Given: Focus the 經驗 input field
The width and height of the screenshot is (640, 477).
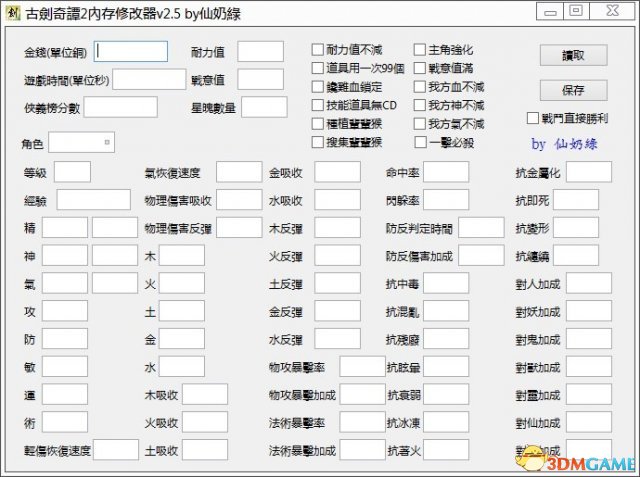Looking at the screenshot, I should coord(93,200).
